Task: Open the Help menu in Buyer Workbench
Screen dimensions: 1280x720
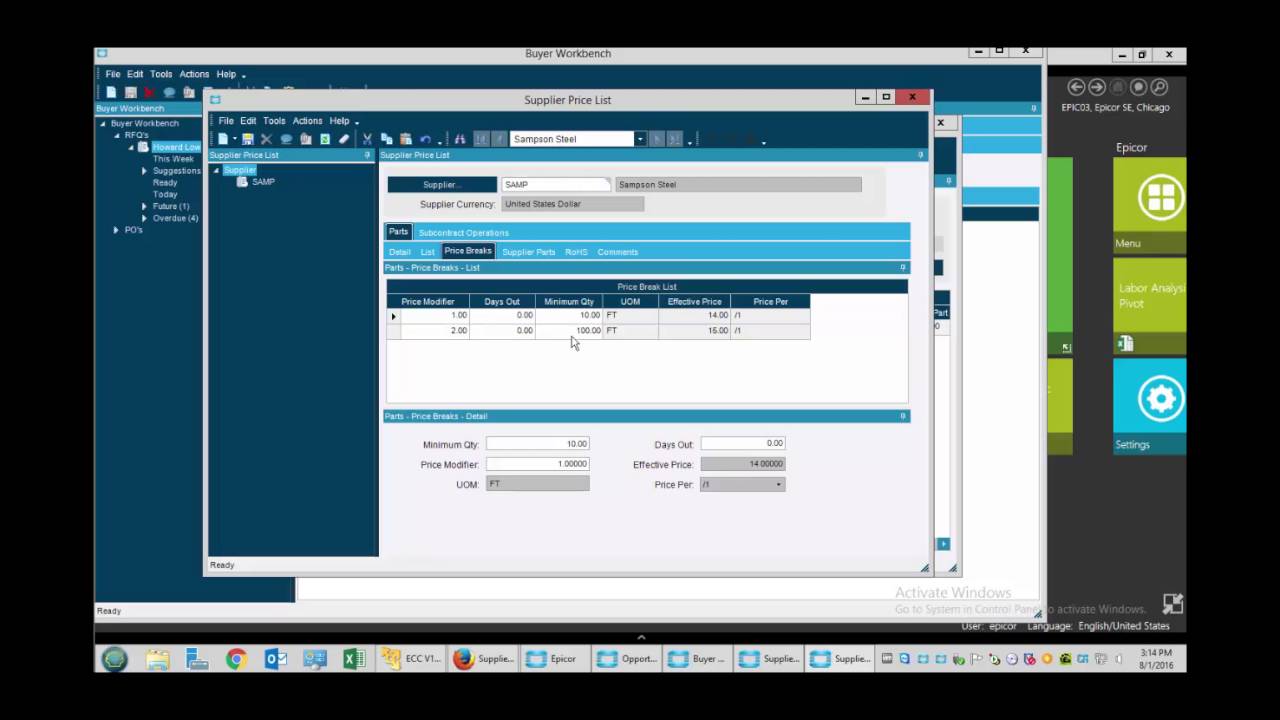Action: point(226,75)
